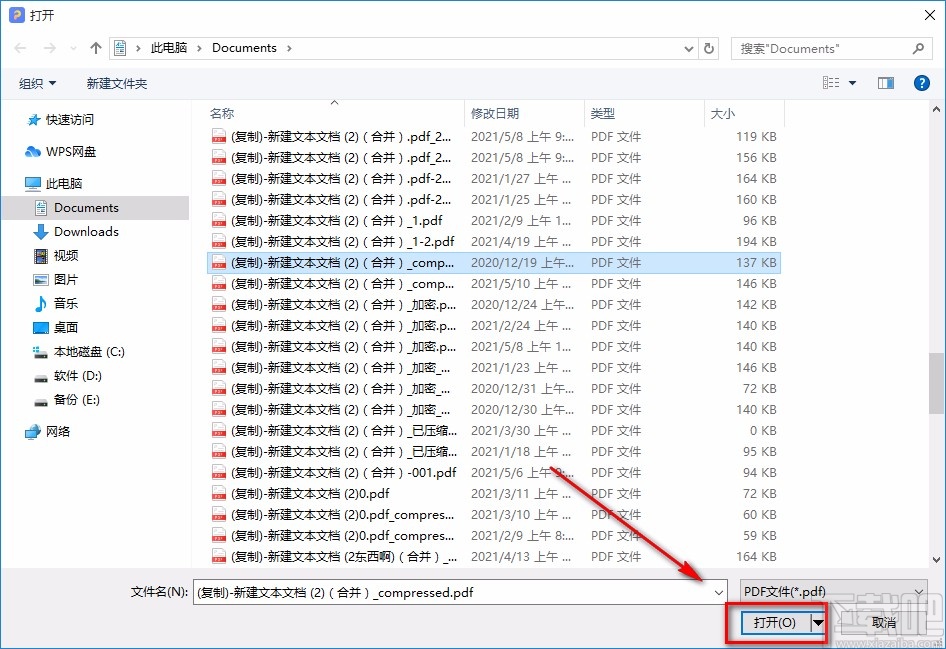Go forward using the forward arrow

tap(49, 48)
